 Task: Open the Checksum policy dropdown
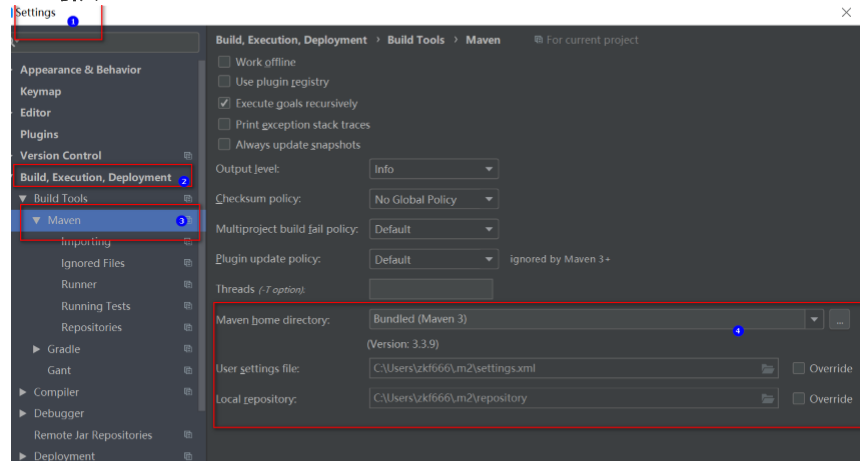click(433, 199)
